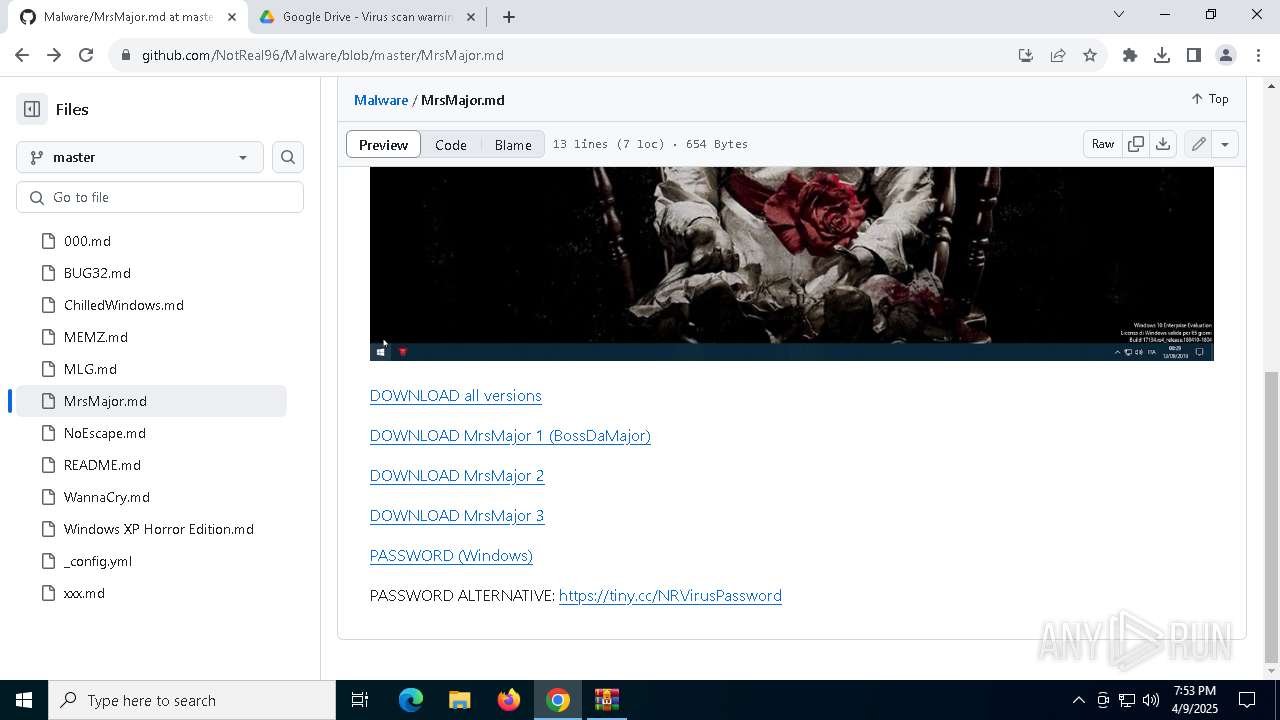
Task: Launch Firefox from taskbar
Action: [509, 700]
